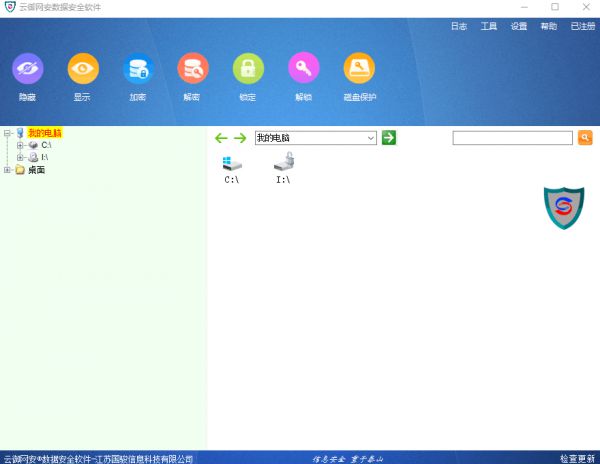Expand the 桌面 tree node
The width and height of the screenshot is (600, 464).
pos(7,170)
